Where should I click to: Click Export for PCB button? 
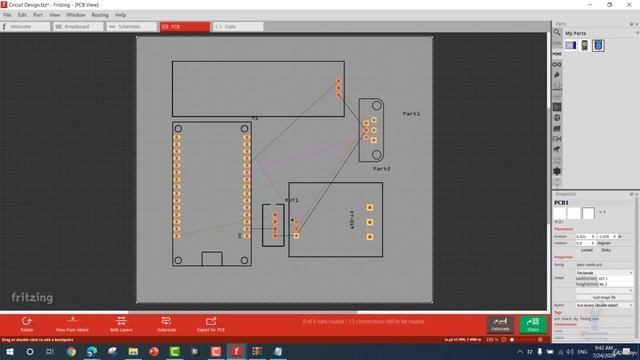(211, 324)
